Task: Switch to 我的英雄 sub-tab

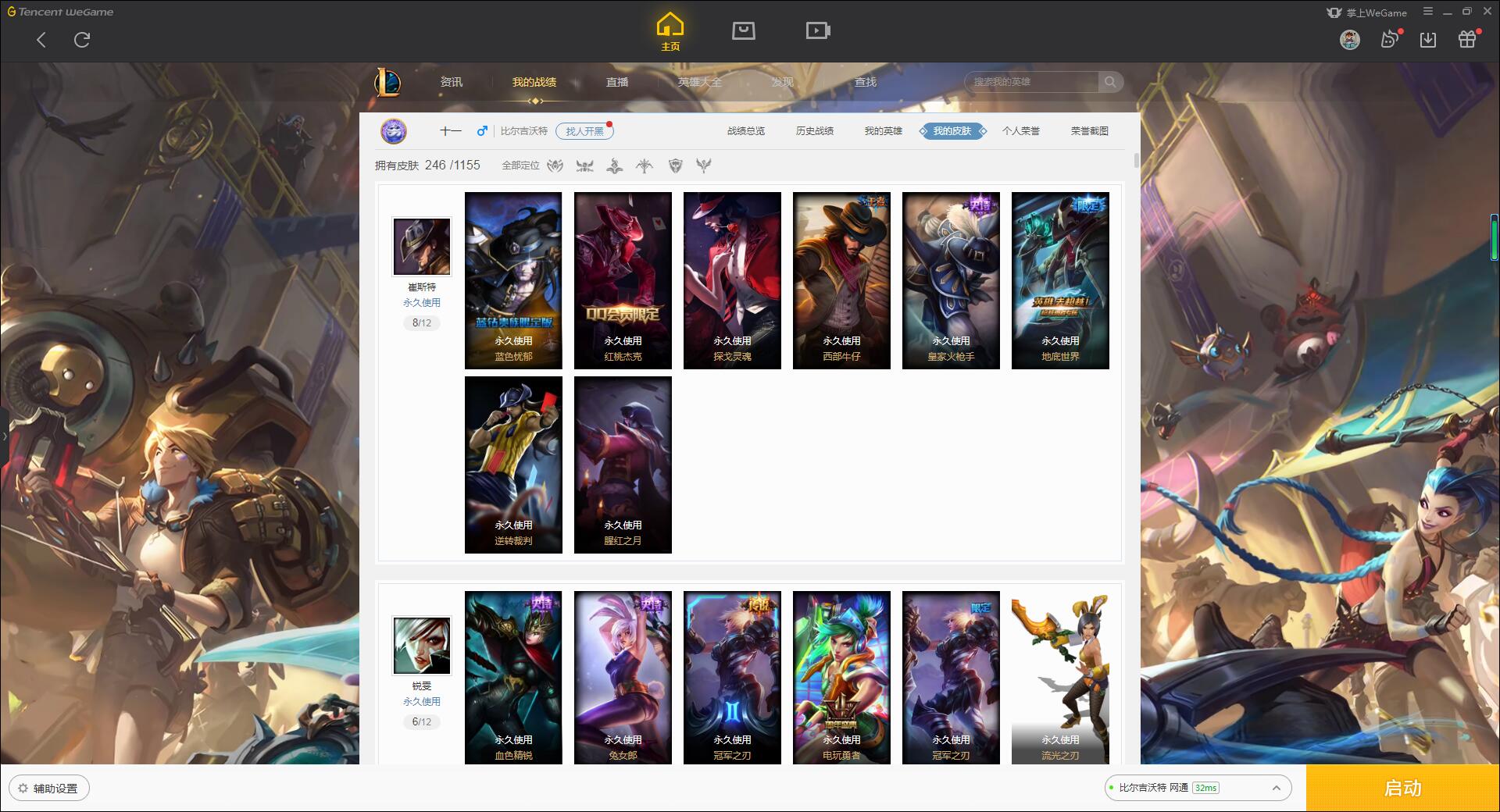Action: (x=884, y=131)
